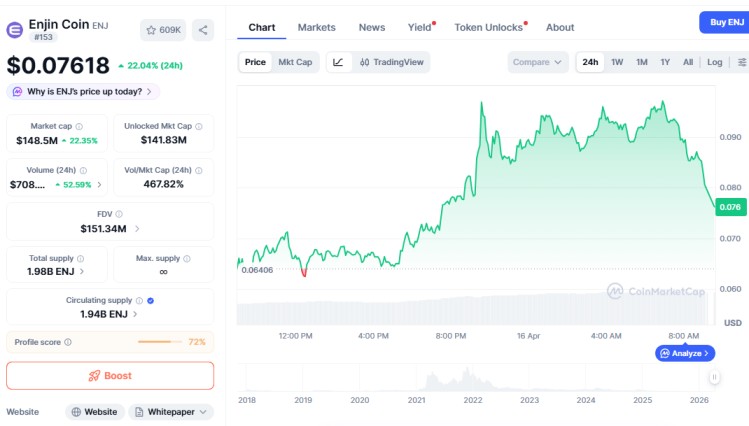
Task: Select the 24h time range
Action: click(x=590, y=62)
